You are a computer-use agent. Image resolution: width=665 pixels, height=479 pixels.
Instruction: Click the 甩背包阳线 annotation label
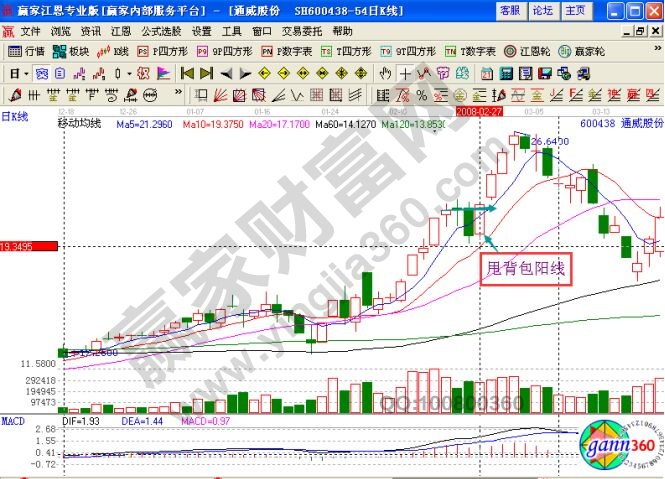tap(526, 268)
